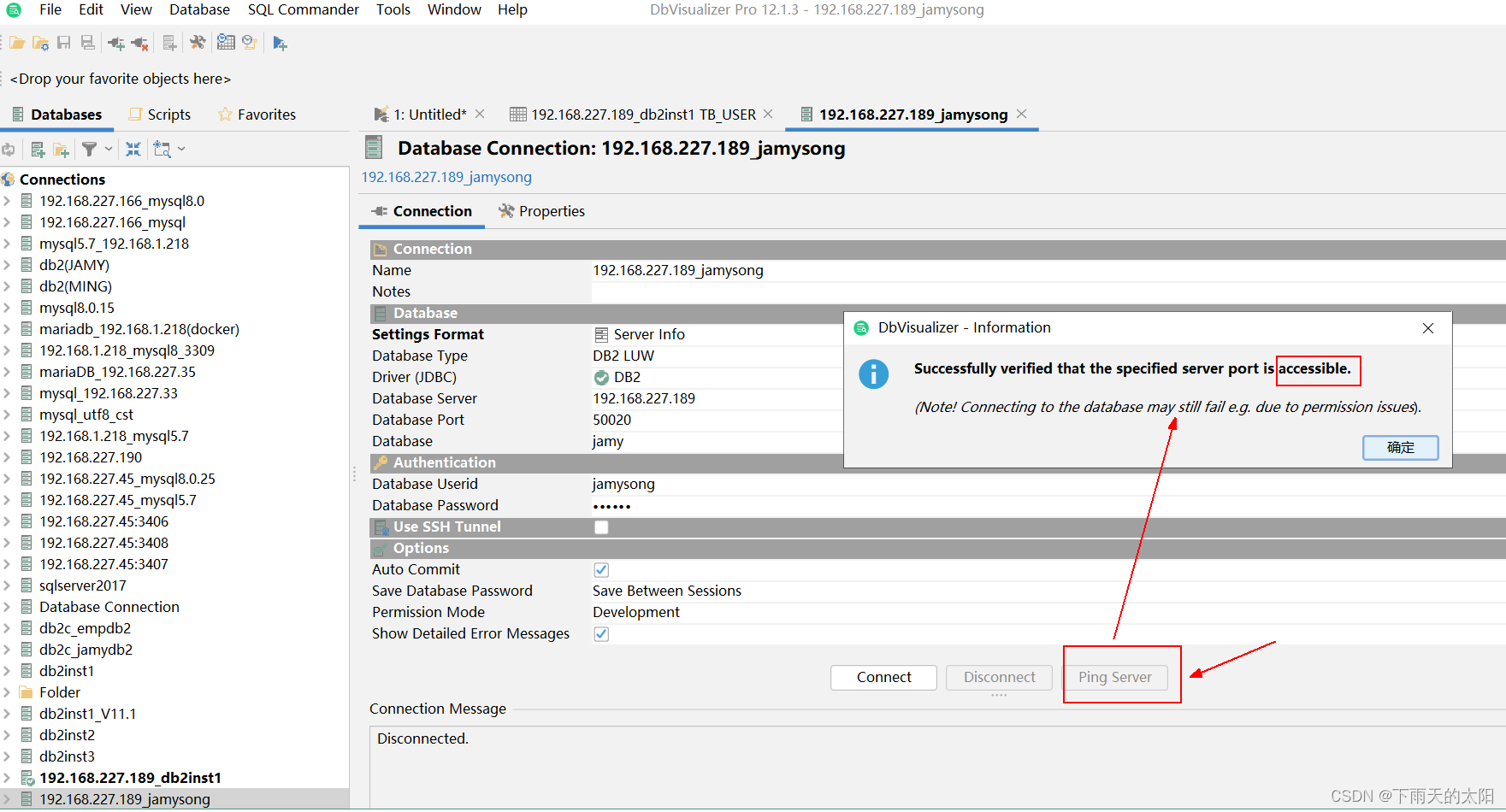Screen dimensions: 1506x812
Task: Click the Connect All plug icon
Action: [116, 43]
